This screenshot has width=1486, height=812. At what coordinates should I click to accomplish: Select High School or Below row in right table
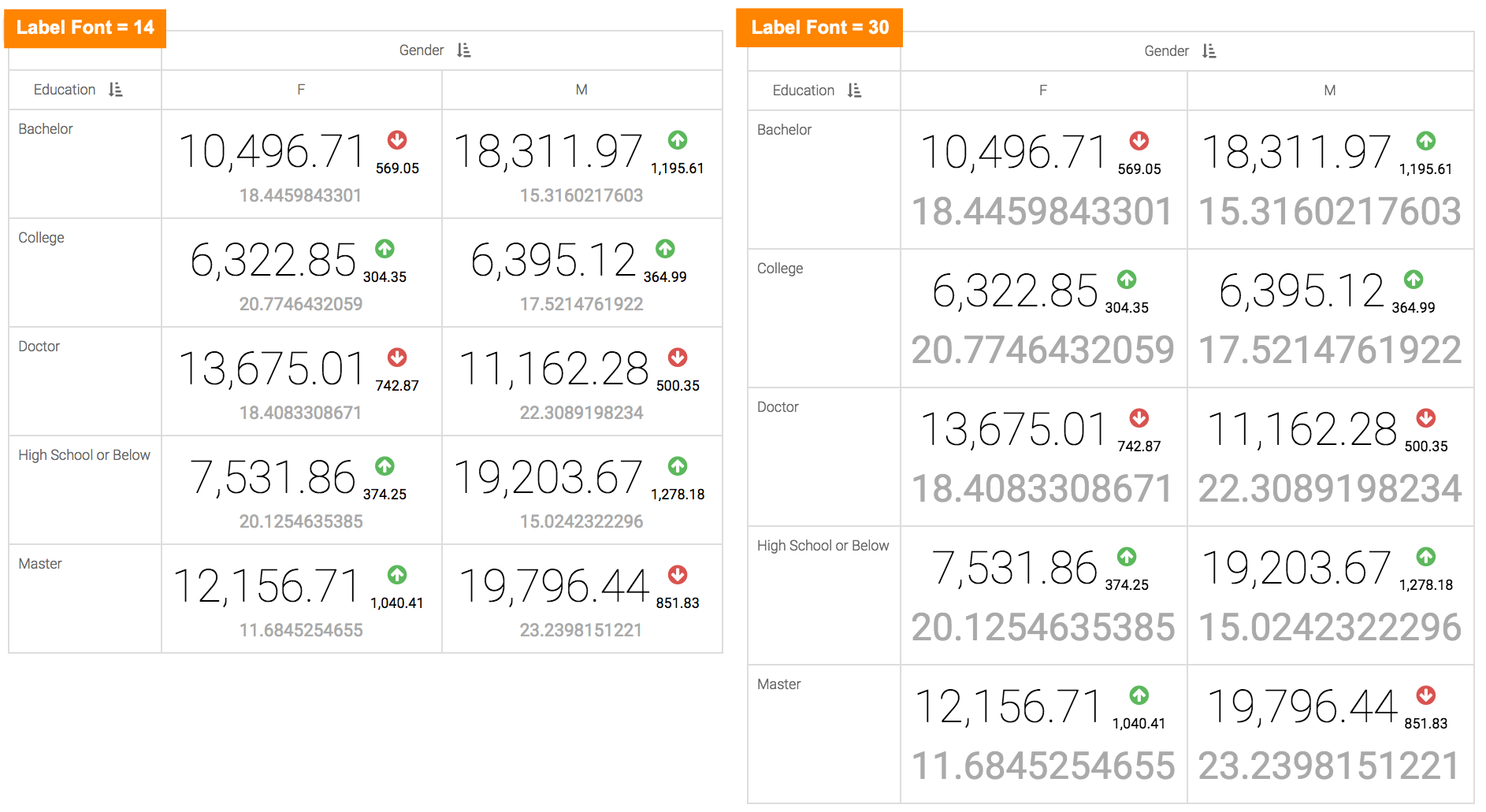(823, 546)
